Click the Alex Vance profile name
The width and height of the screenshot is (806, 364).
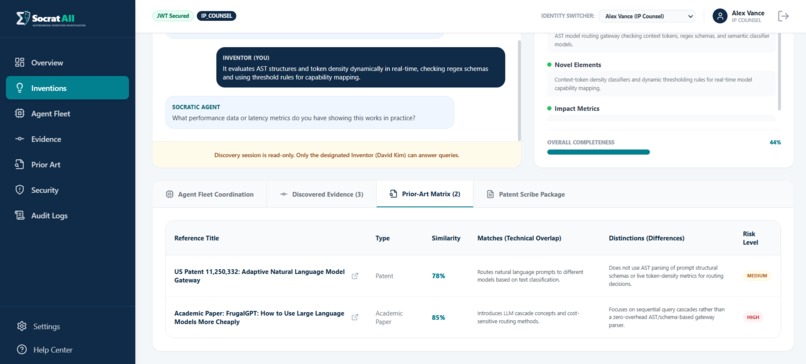coord(748,13)
